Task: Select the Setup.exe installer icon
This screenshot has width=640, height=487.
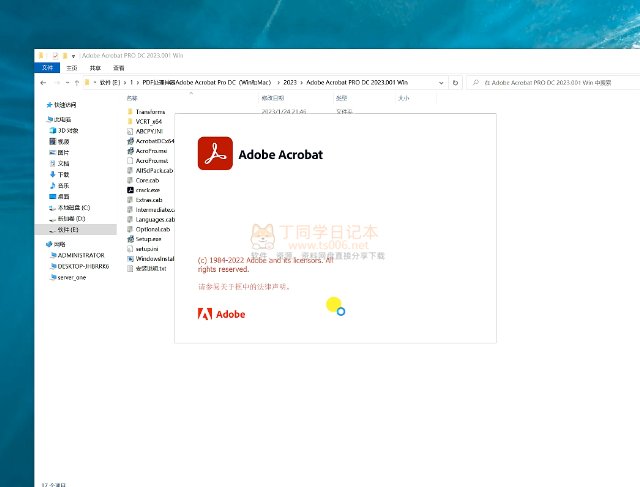Action: point(131,239)
